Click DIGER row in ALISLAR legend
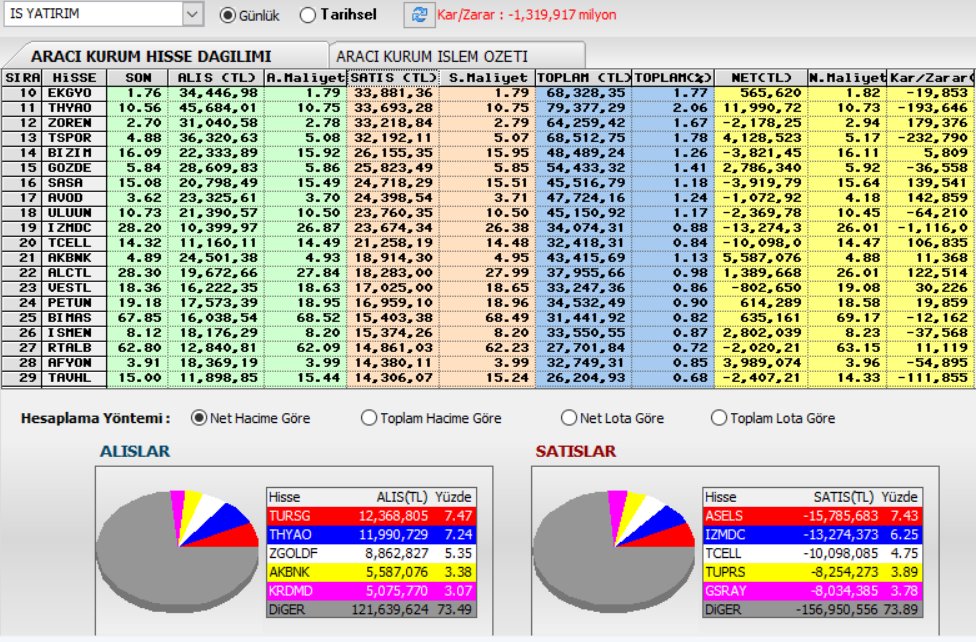Image resolution: width=976 pixels, height=642 pixels. point(372,609)
